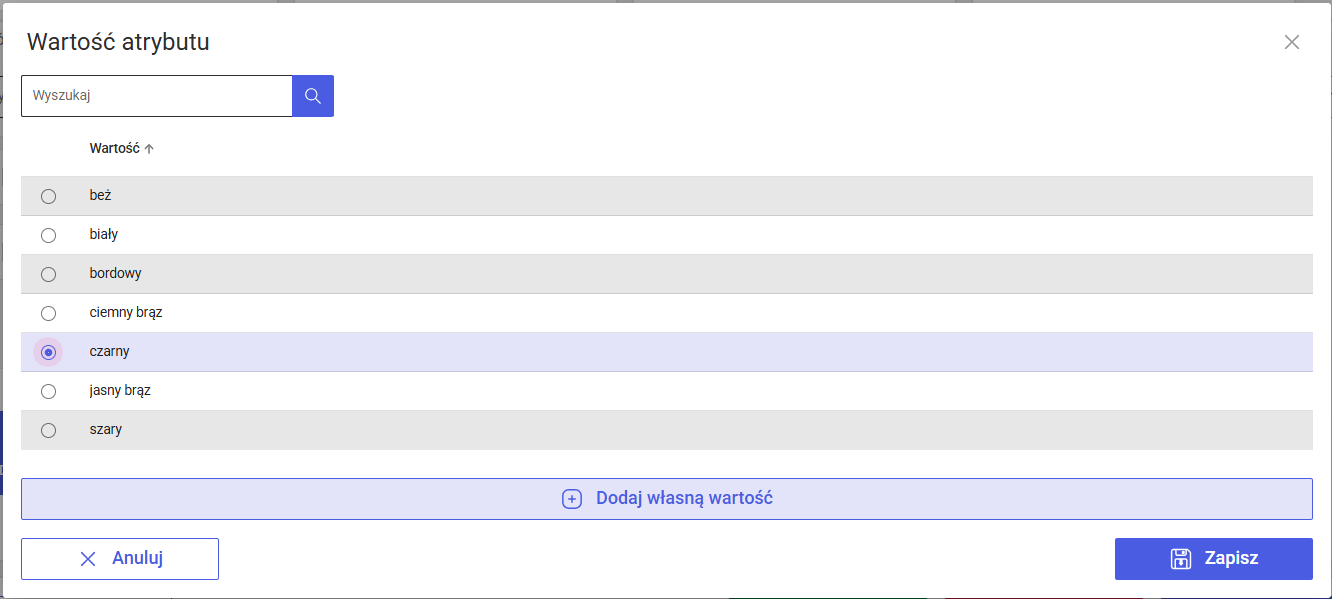Click the szary value text
1332x599 pixels.
[x=106, y=430]
